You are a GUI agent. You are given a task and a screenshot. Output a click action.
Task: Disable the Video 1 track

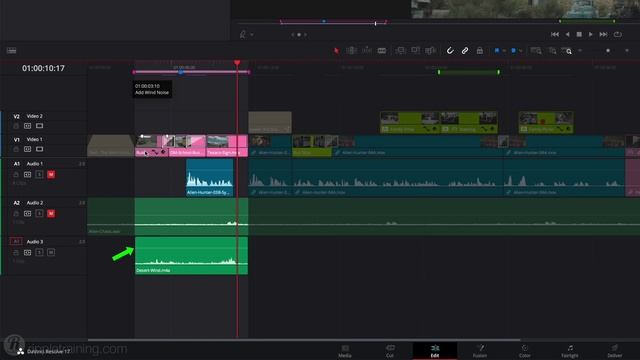coord(39,149)
